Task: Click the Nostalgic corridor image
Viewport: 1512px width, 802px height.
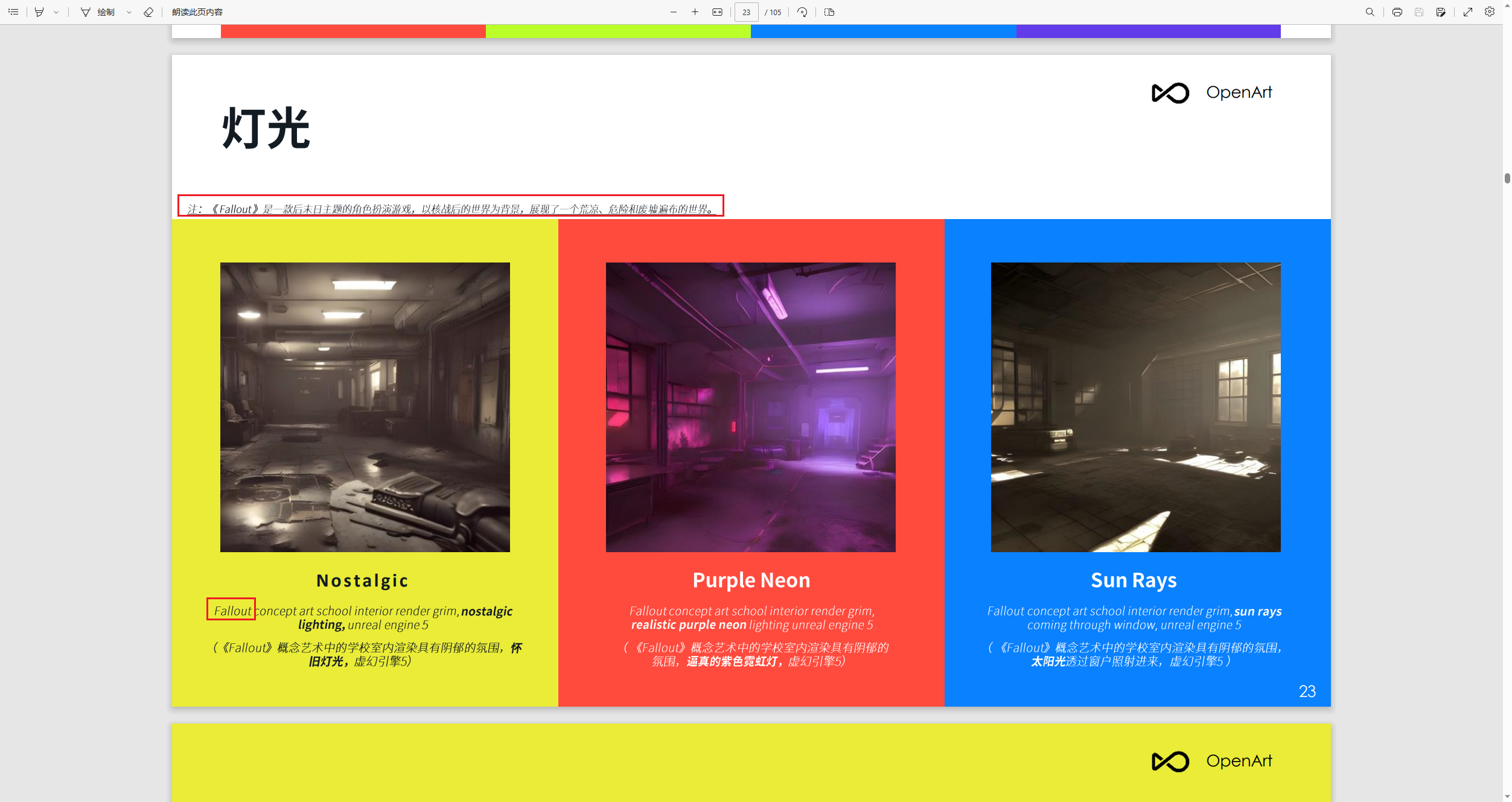Action: [365, 407]
